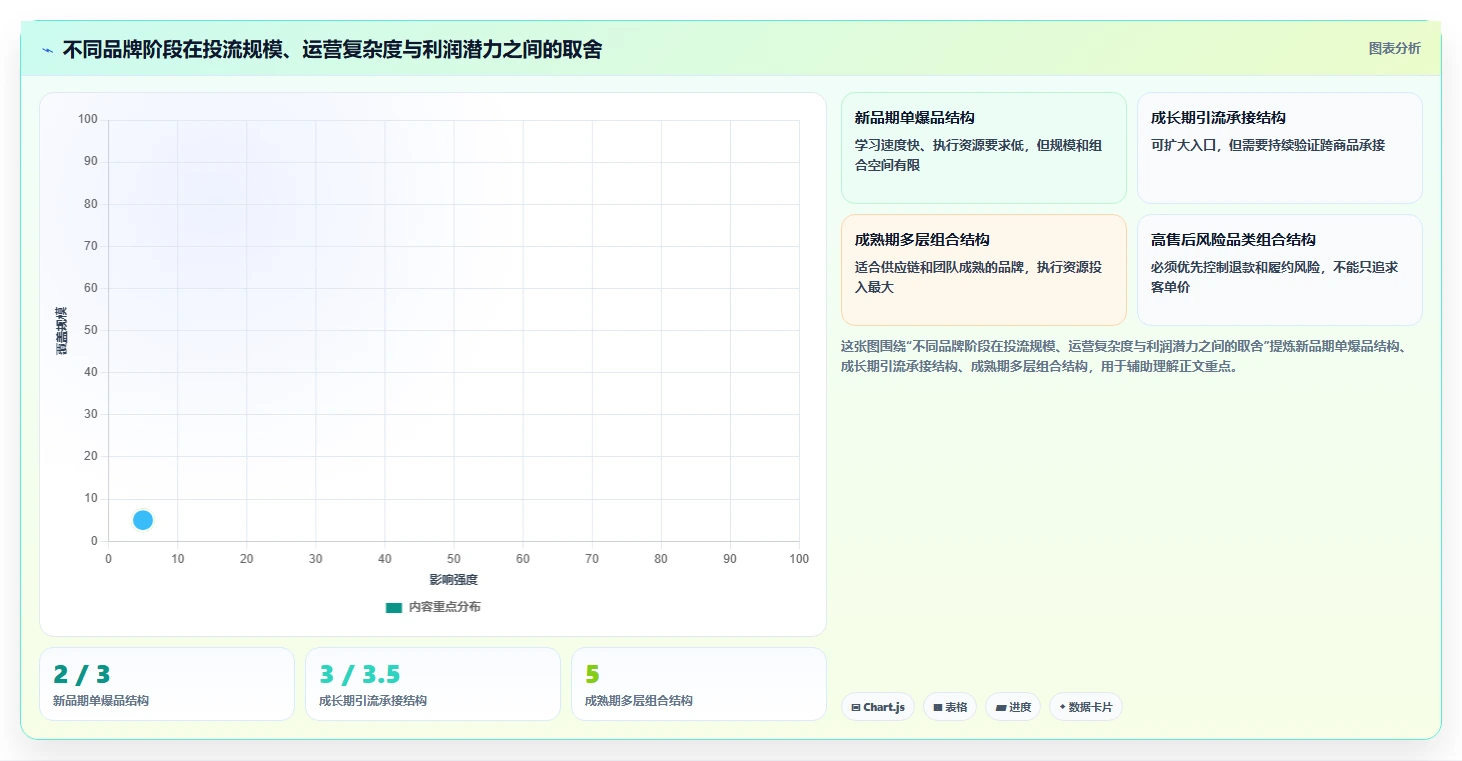Click the 内容重点分布 legend label
The width and height of the screenshot is (1462, 761).
click(445, 607)
